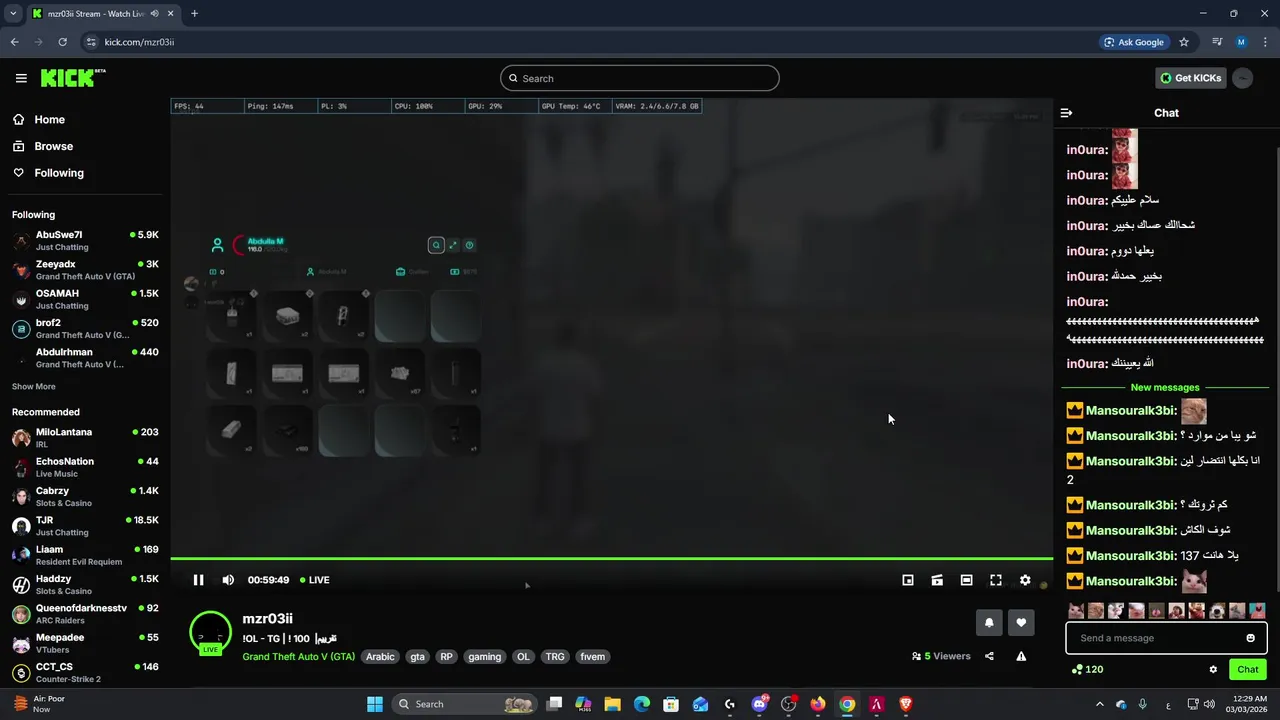This screenshot has height=720, width=1280.
Task: Collapse the chat panel
Action: click(x=1066, y=113)
